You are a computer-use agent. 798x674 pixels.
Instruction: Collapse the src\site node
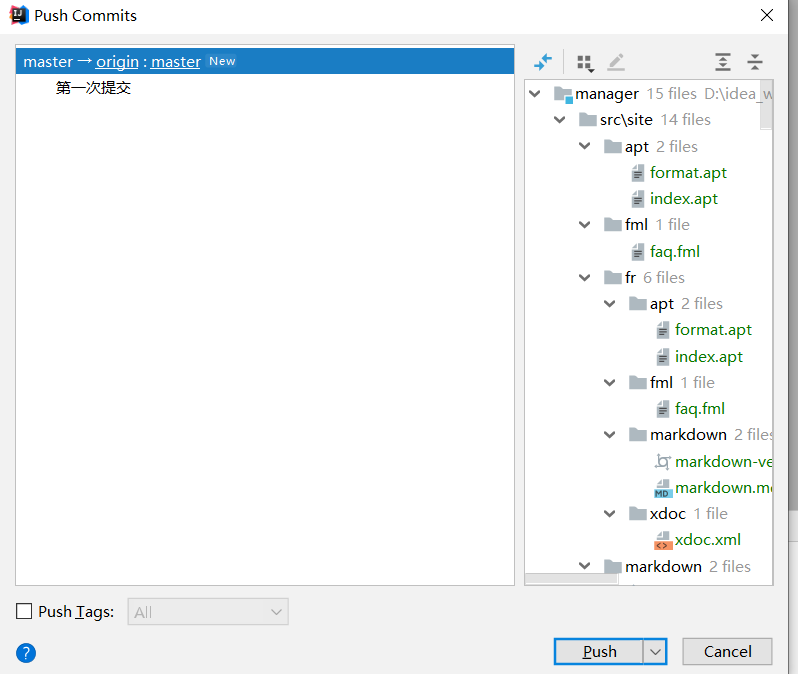(x=559, y=120)
